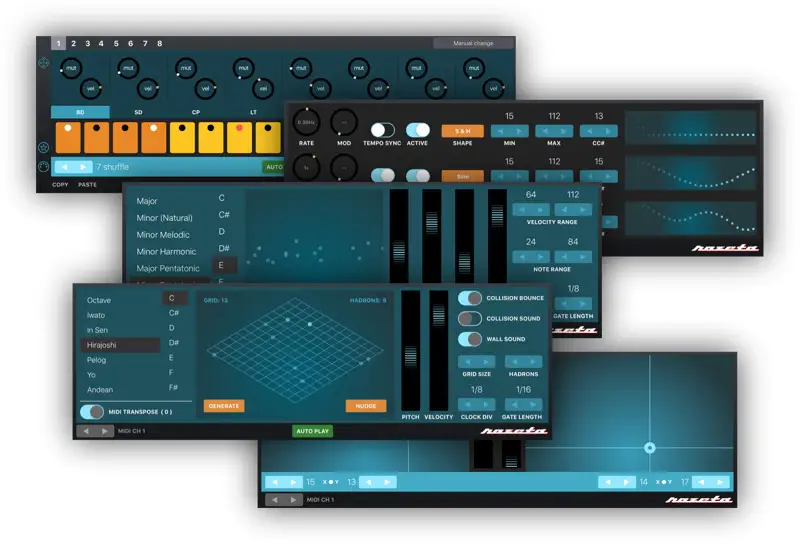
Task: Click the star icon in the drum sequencer sidebar
Action: [x=43, y=147]
